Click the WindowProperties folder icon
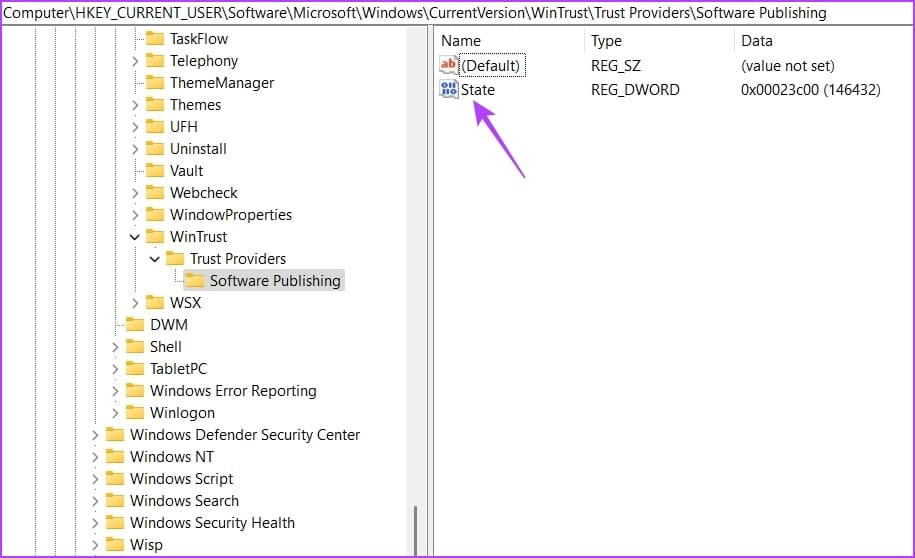 (x=155, y=214)
